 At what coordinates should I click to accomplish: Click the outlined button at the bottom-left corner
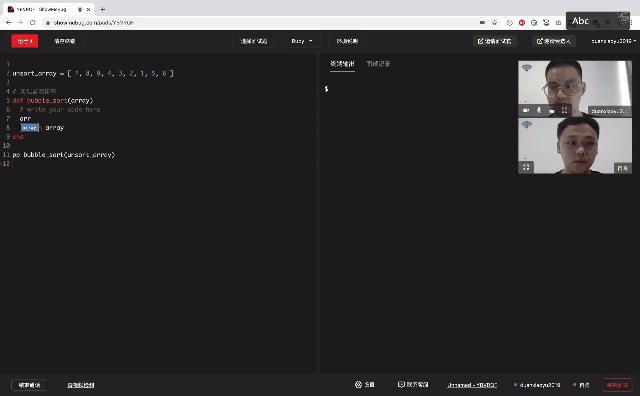pos(29,385)
